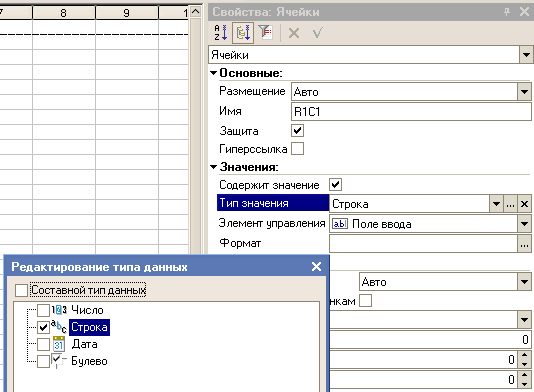Open the Формат ellipsis editor button

pyautogui.click(x=524, y=244)
